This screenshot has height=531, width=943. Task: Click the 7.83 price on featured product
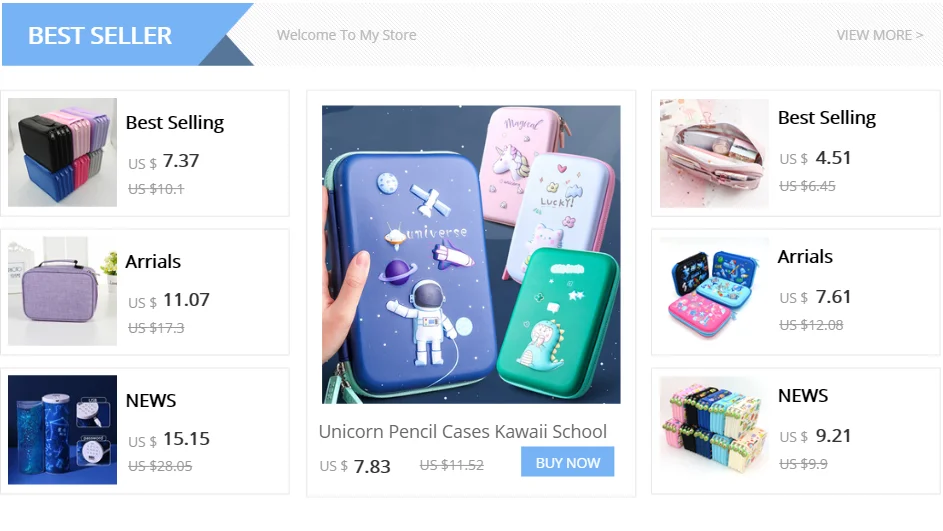(372, 466)
